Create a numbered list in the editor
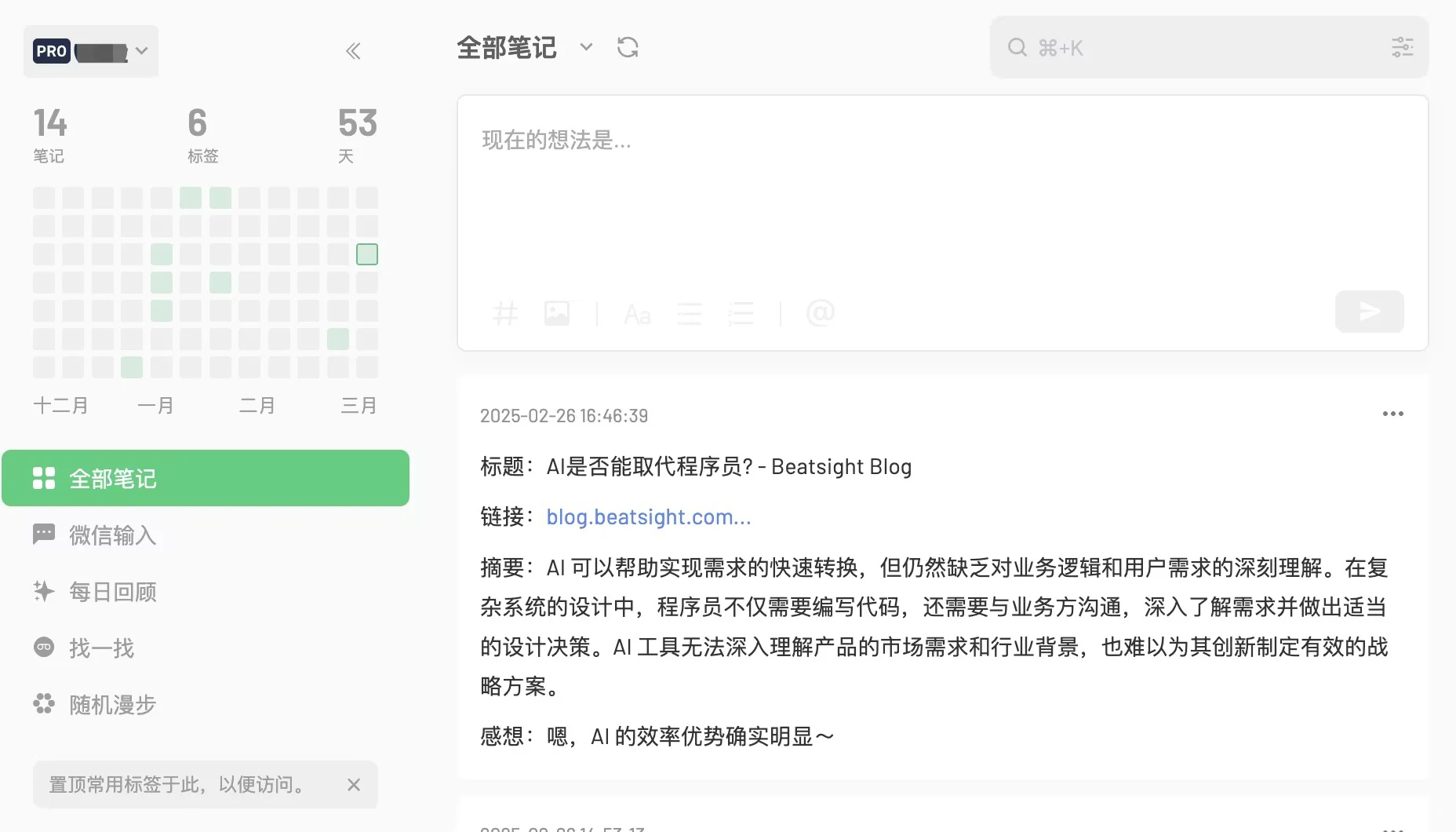The height and width of the screenshot is (832, 1456). click(741, 314)
